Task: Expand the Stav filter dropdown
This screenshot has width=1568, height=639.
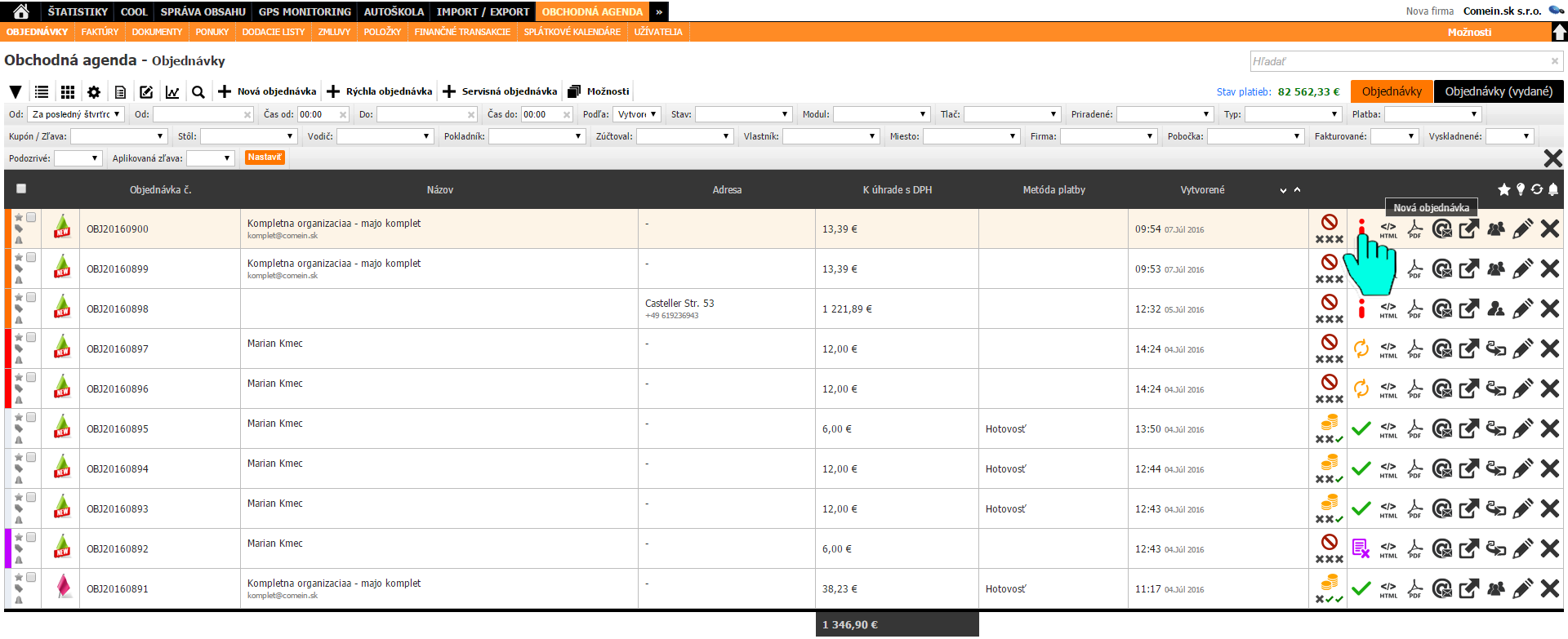Action: (x=742, y=115)
